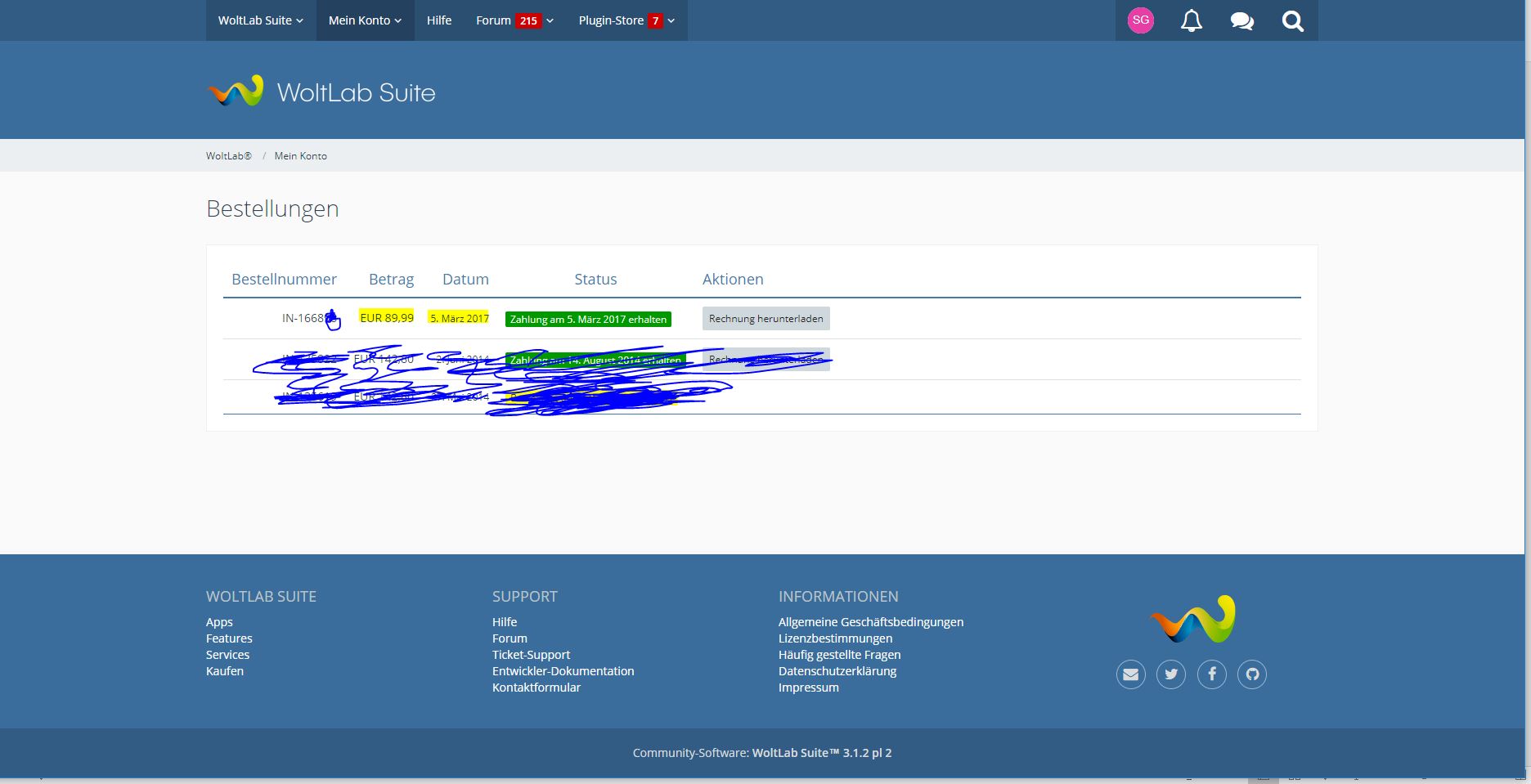
Task: Open Ticket-Support link in footer
Action: coord(531,655)
